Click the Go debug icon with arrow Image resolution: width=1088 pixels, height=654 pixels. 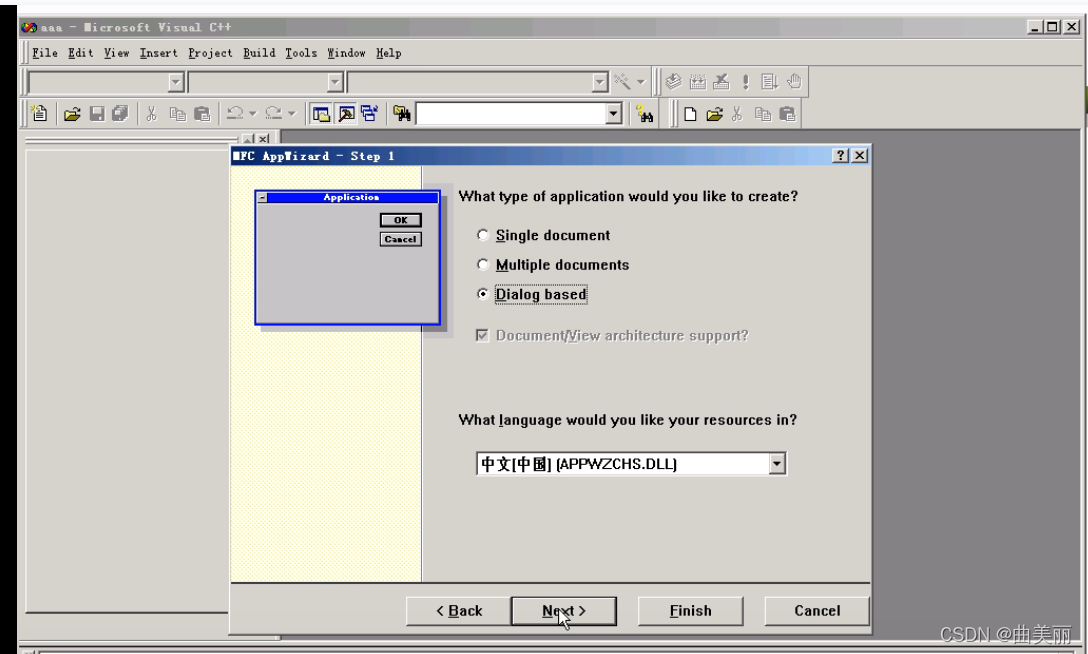coord(769,82)
